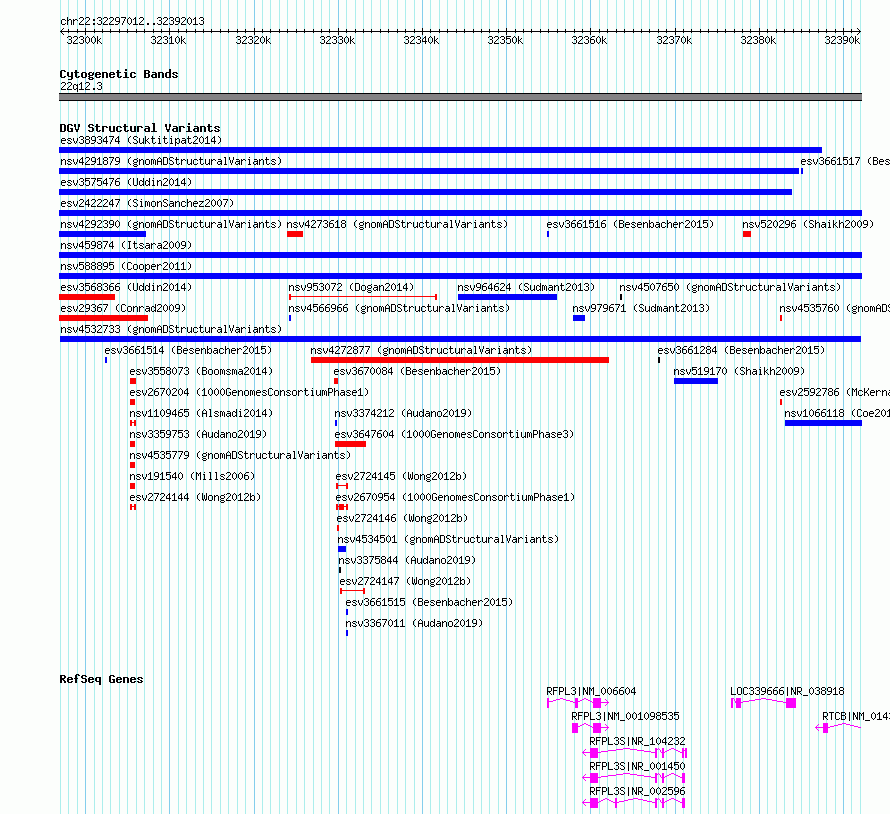Click the esv3647604 (1000GenomesConsortiumPhase3) label
The image size is (890, 814).
click(x=454, y=434)
